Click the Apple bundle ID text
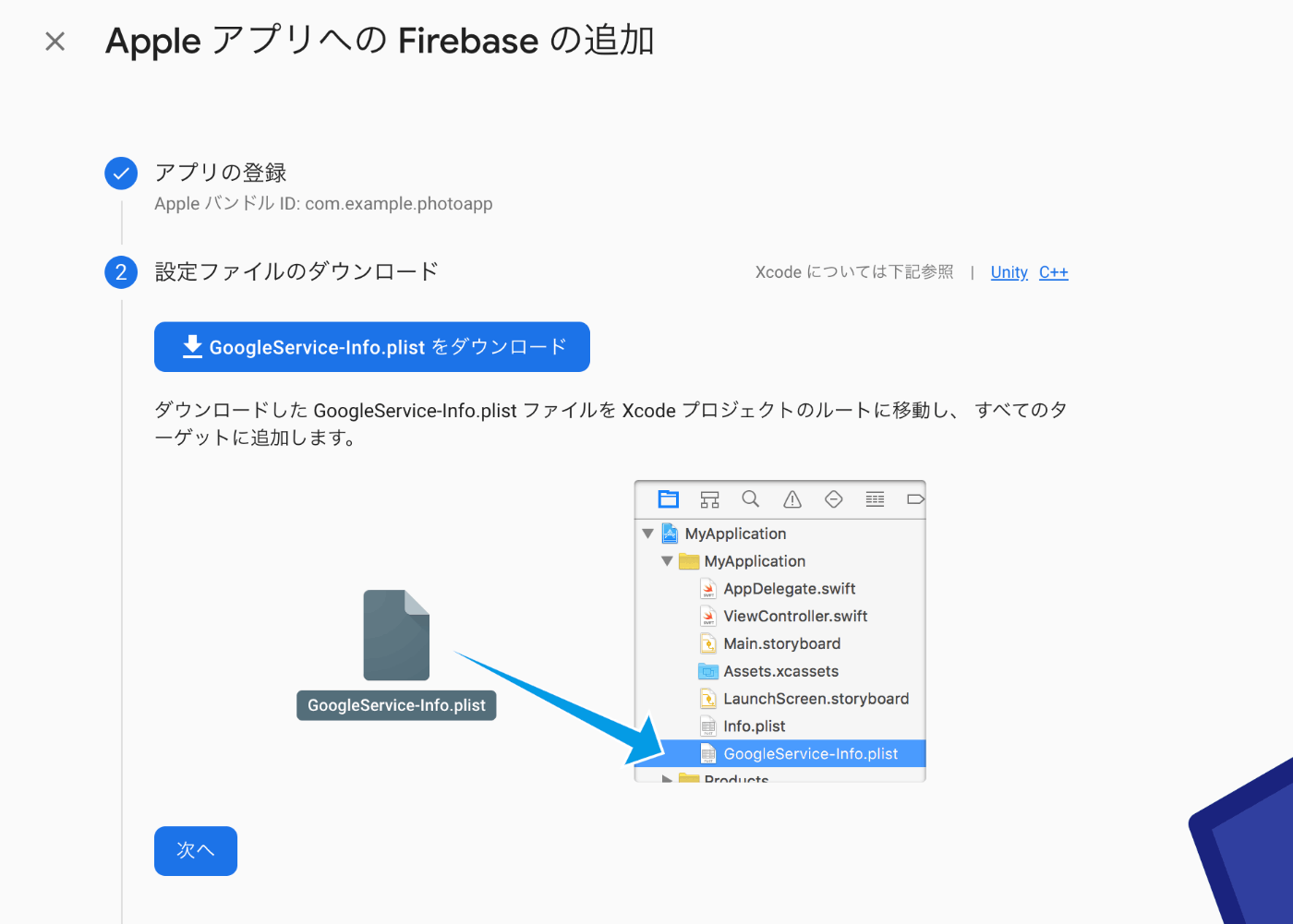This screenshot has height=924, width=1293. pyautogui.click(x=323, y=204)
